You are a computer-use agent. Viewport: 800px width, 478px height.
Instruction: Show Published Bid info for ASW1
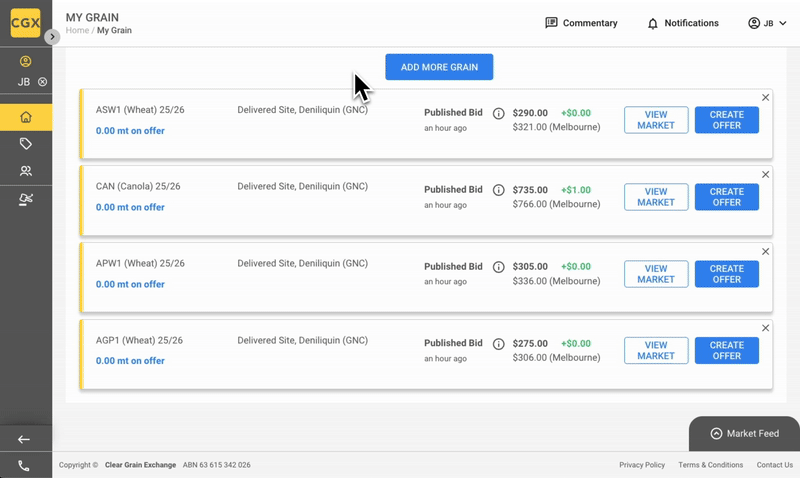(498, 113)
